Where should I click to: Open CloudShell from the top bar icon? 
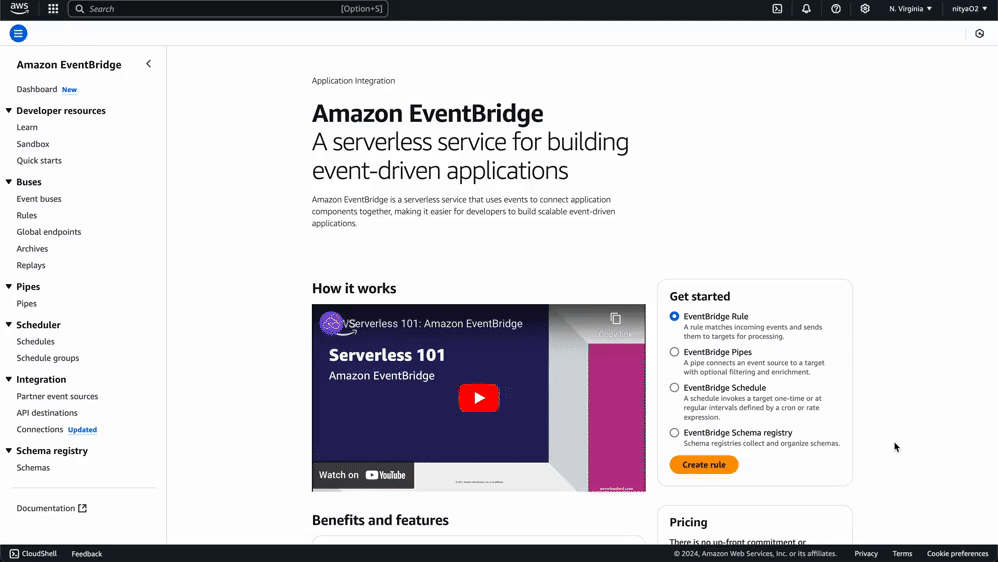tap(777, 9)
